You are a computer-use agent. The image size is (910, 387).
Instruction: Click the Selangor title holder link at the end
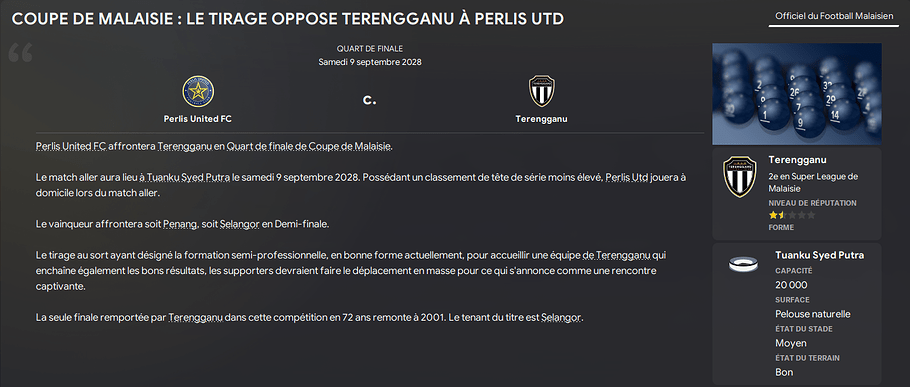(560, 318)
